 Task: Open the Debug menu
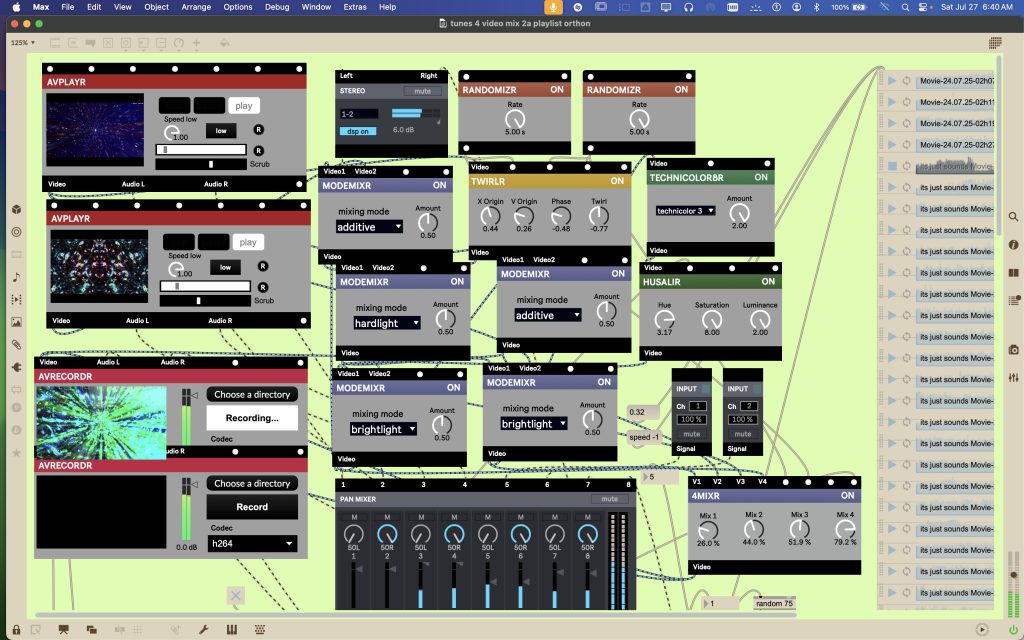click(277, 7)
